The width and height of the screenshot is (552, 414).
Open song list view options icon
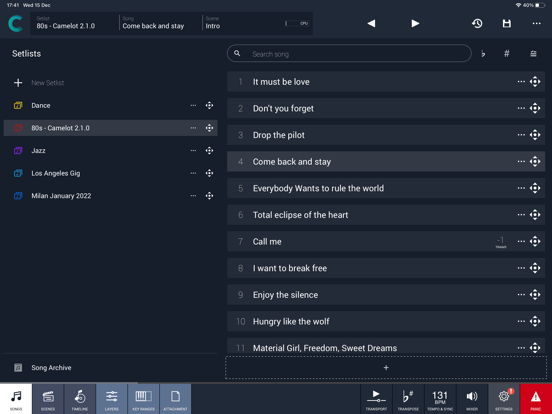(533, 54)
